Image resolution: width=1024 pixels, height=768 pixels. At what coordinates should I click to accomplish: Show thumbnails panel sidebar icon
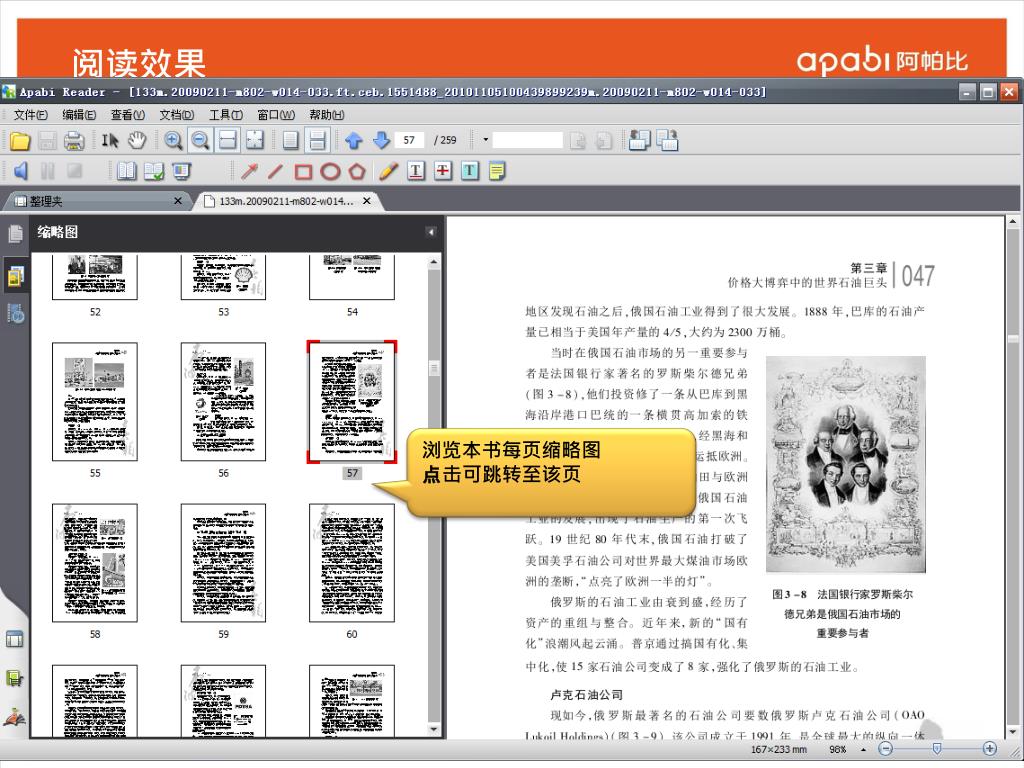point(15,276)
